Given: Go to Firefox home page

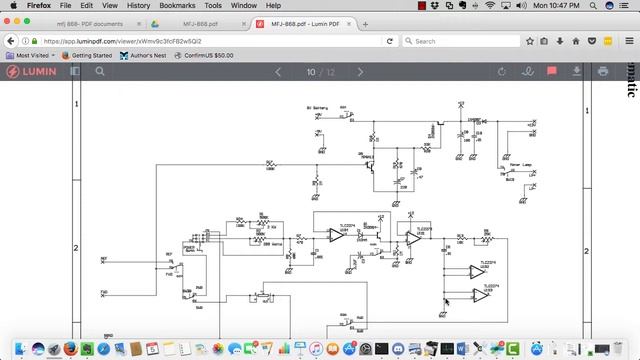Looking at the screenshot, I should pyautogui.click(x=576, y=41).
